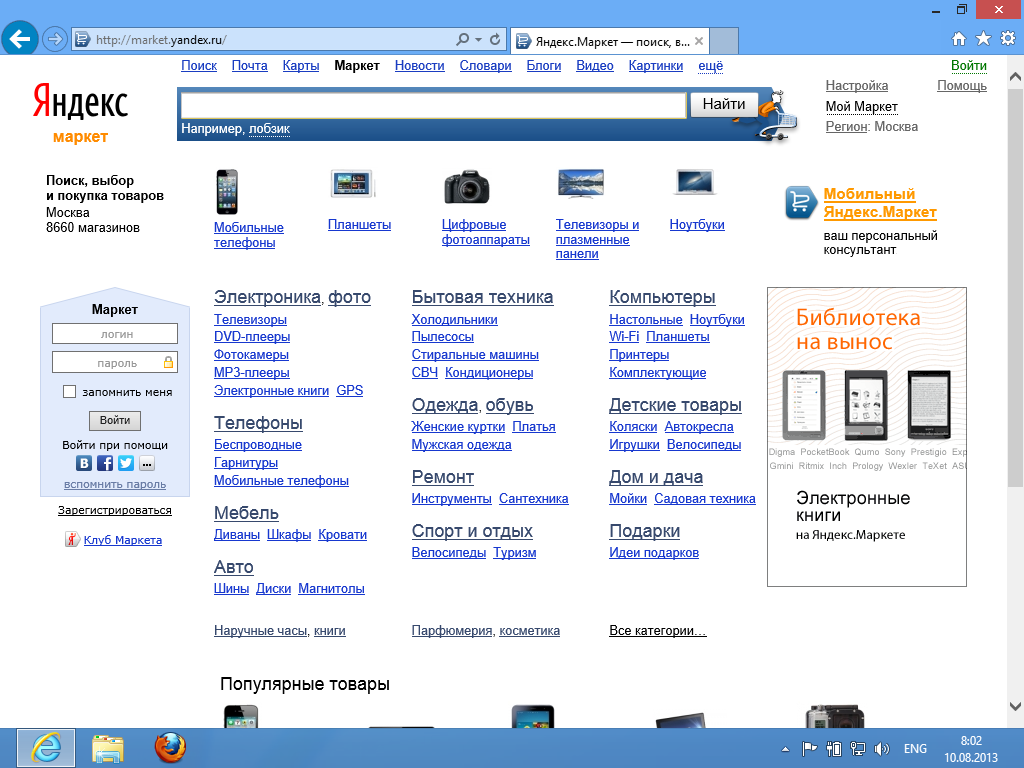Sign in with Twitter icon
Viewport: 1024px width, 768px height.
125,463
